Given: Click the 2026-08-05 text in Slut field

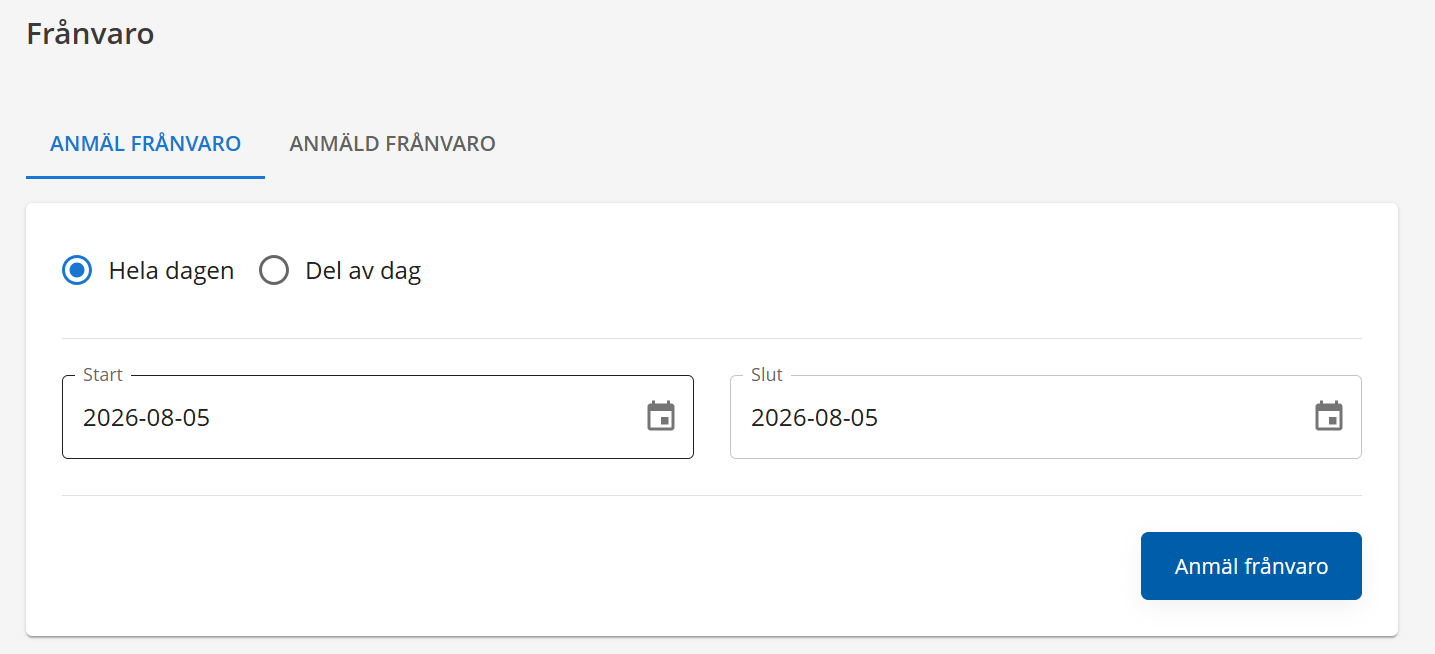Looking at the screenshot, I should (x=814, y=417).
